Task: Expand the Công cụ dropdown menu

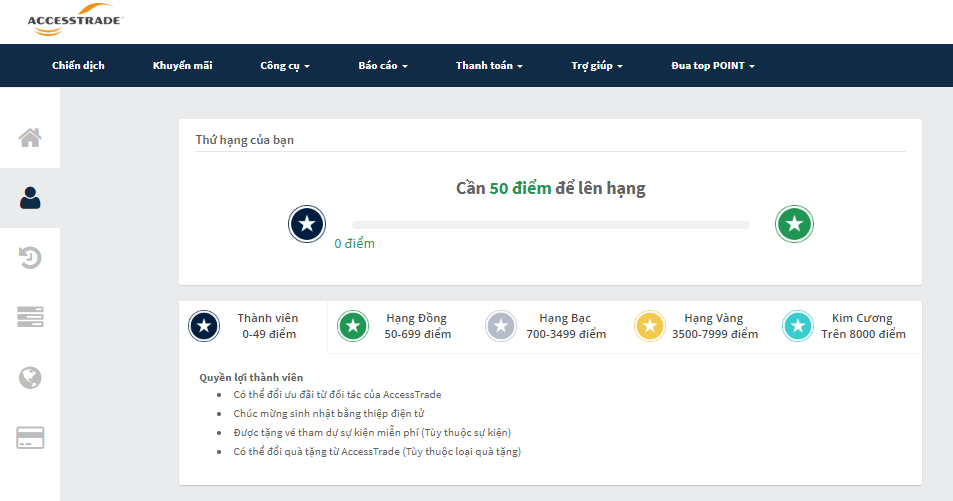Action: click(x=285, y=66)
